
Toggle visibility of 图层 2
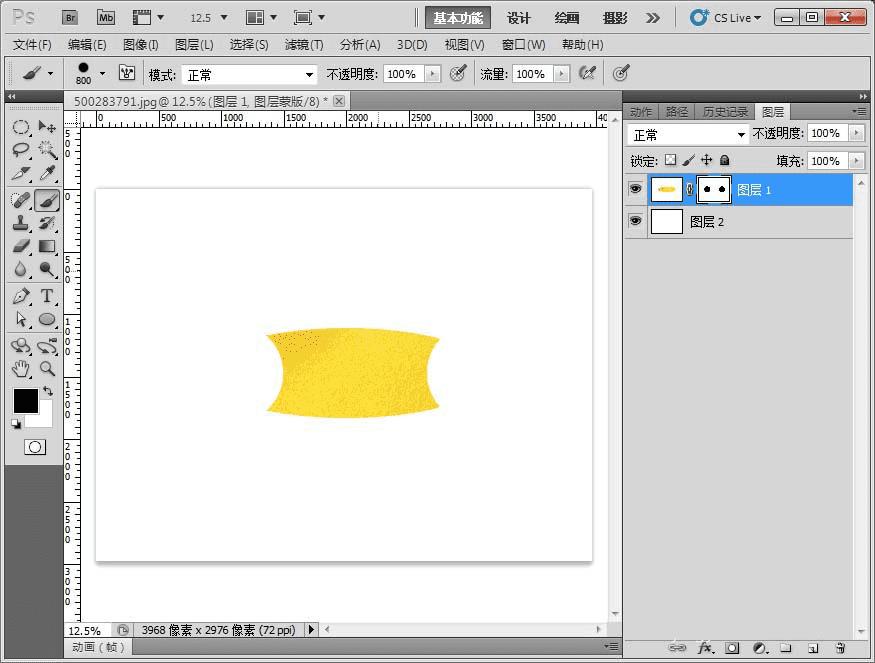click(x=635, y=221)
